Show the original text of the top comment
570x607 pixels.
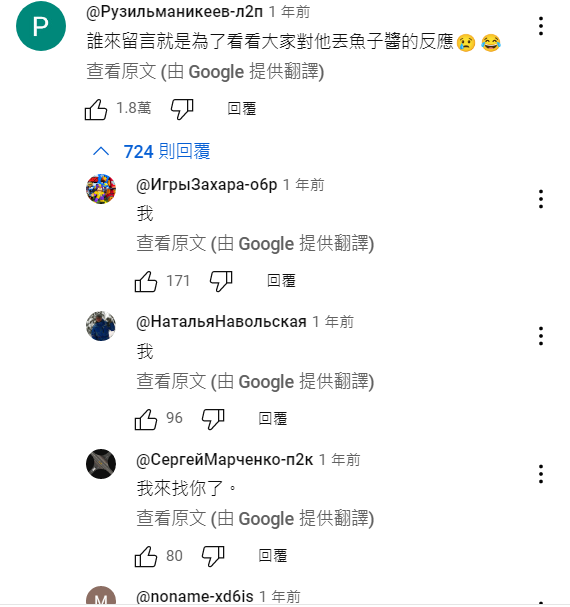(x=205, y=72)
